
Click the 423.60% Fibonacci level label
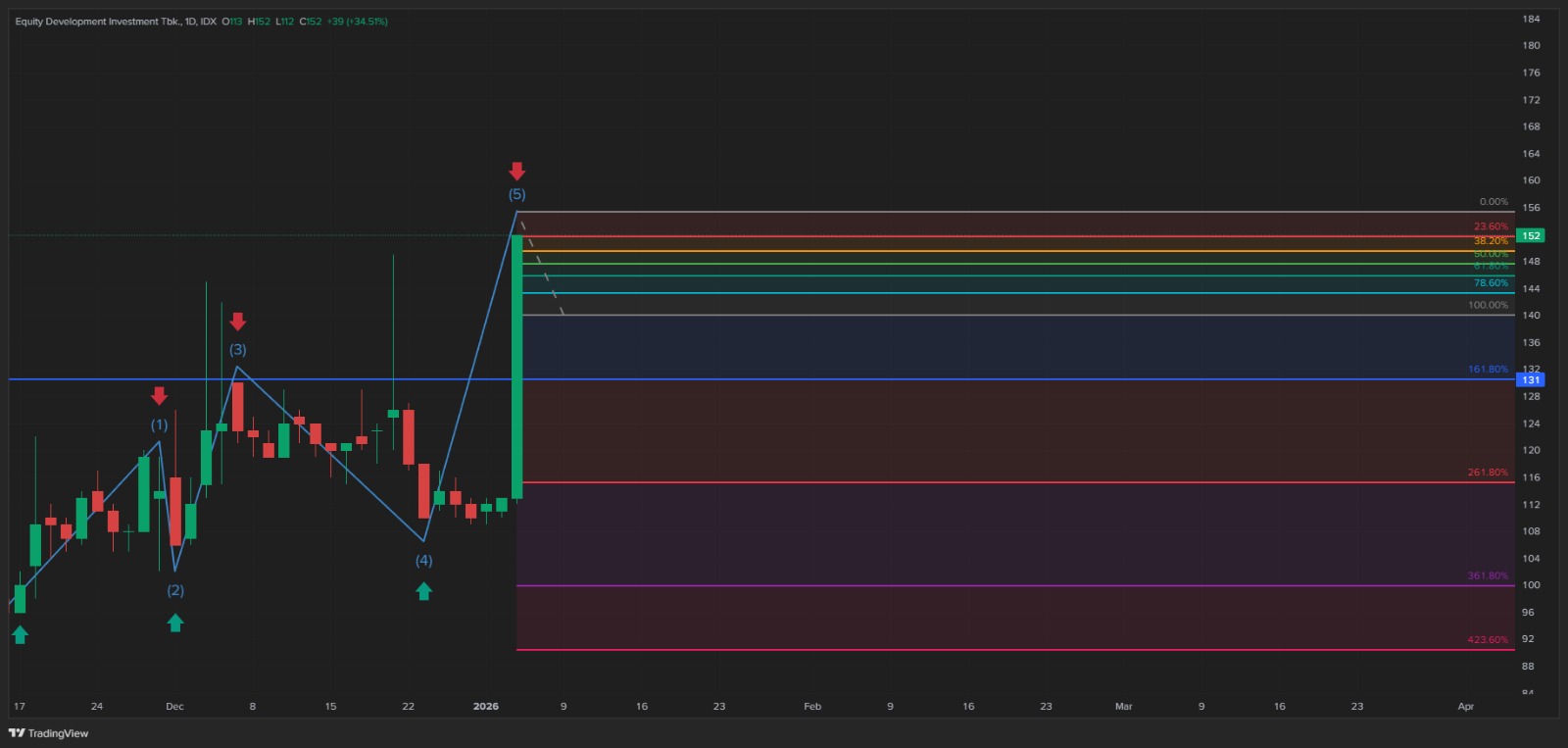1488,640
